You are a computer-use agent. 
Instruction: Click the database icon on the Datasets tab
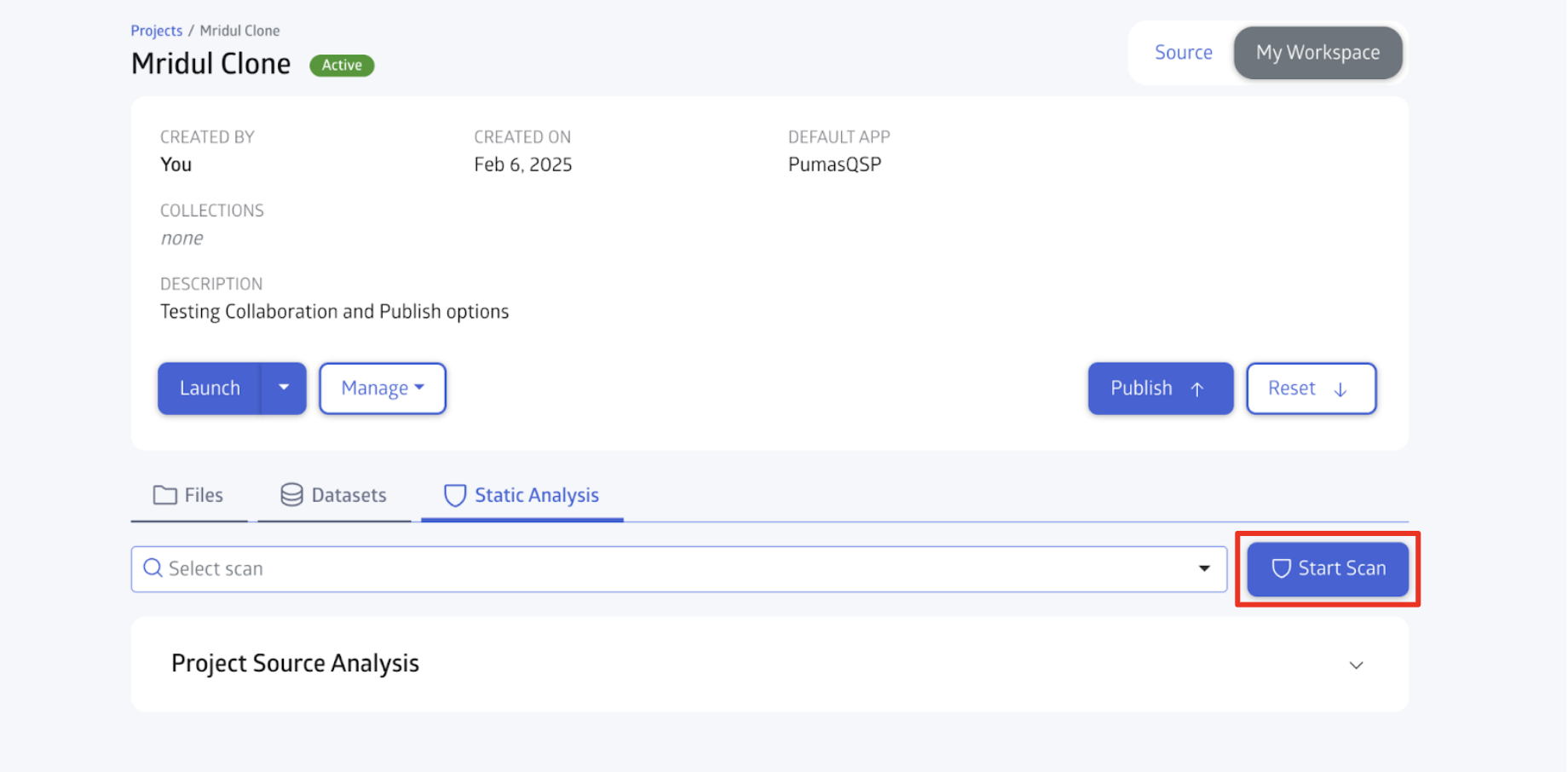pyautogui.click(x=291, y=494)
